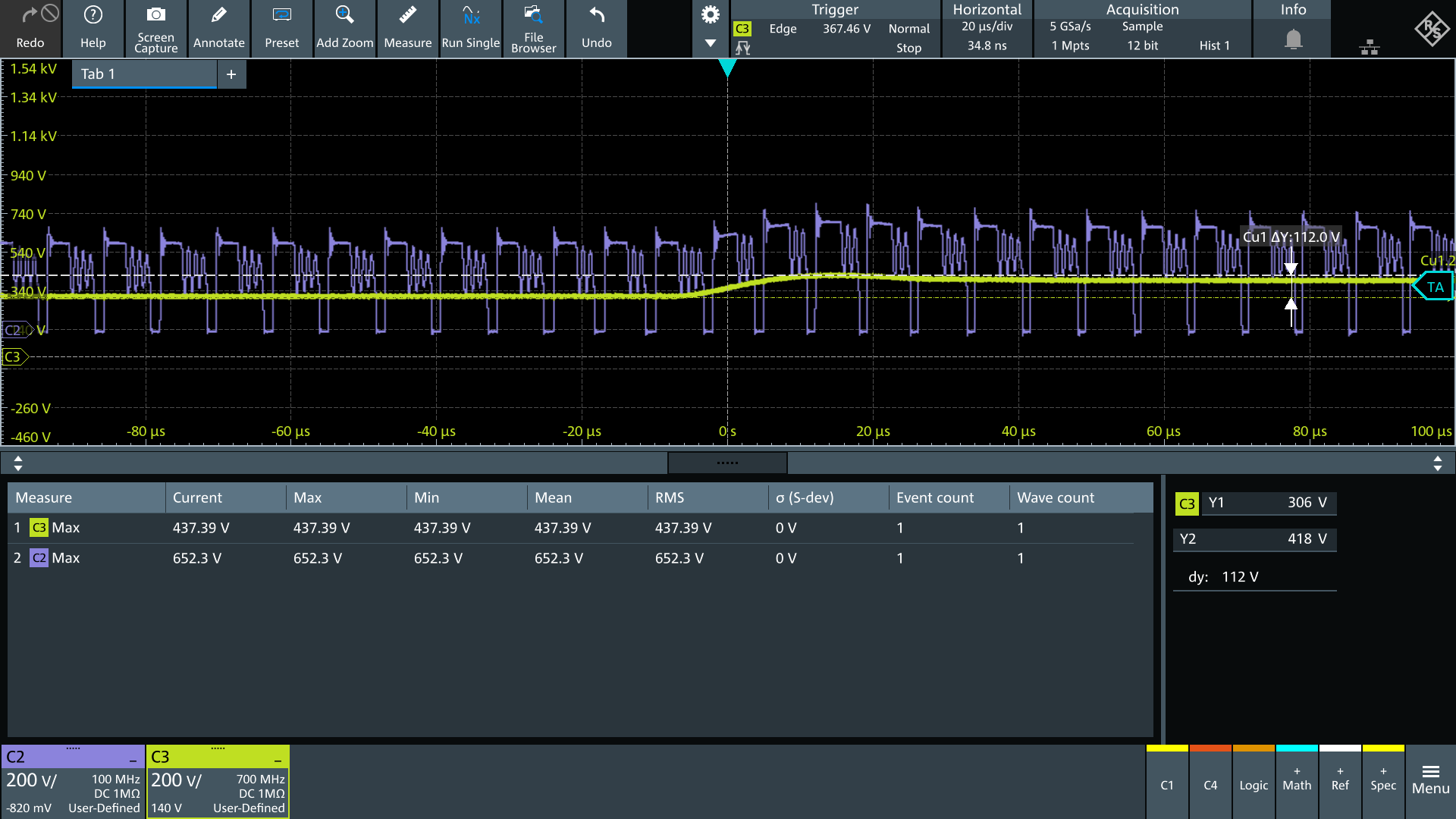Click the Logic button at bottom bar
This screenshot has height=819, width=1456.
click(1254, 785)
